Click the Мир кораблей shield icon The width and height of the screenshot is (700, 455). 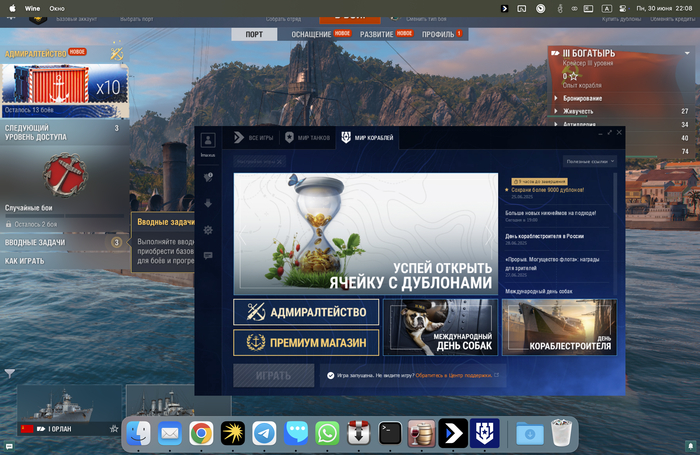[x=346, y=138]
